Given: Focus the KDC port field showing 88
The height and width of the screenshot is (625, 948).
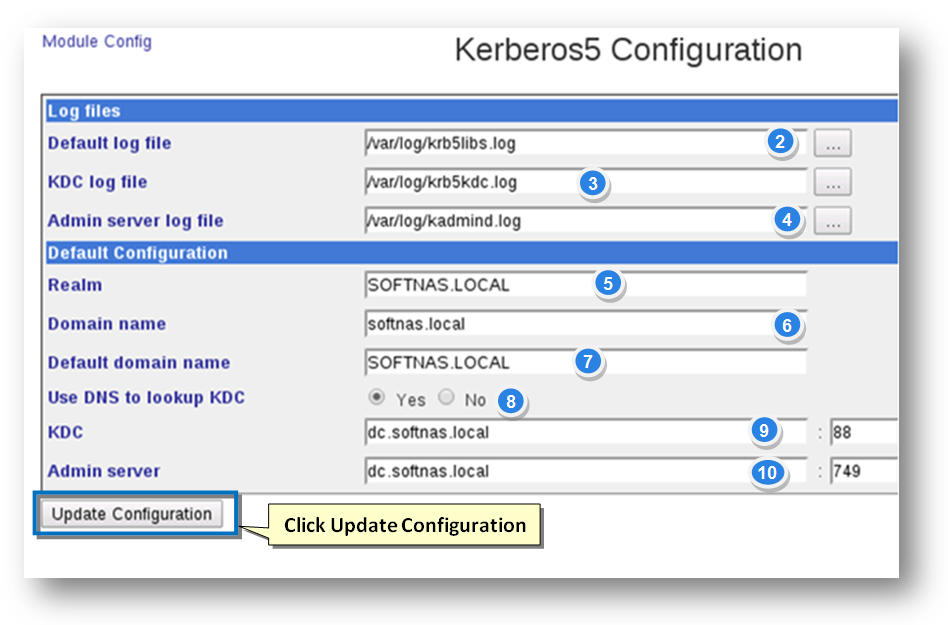Looking at the screenshot, I should [x=864, y=433].
